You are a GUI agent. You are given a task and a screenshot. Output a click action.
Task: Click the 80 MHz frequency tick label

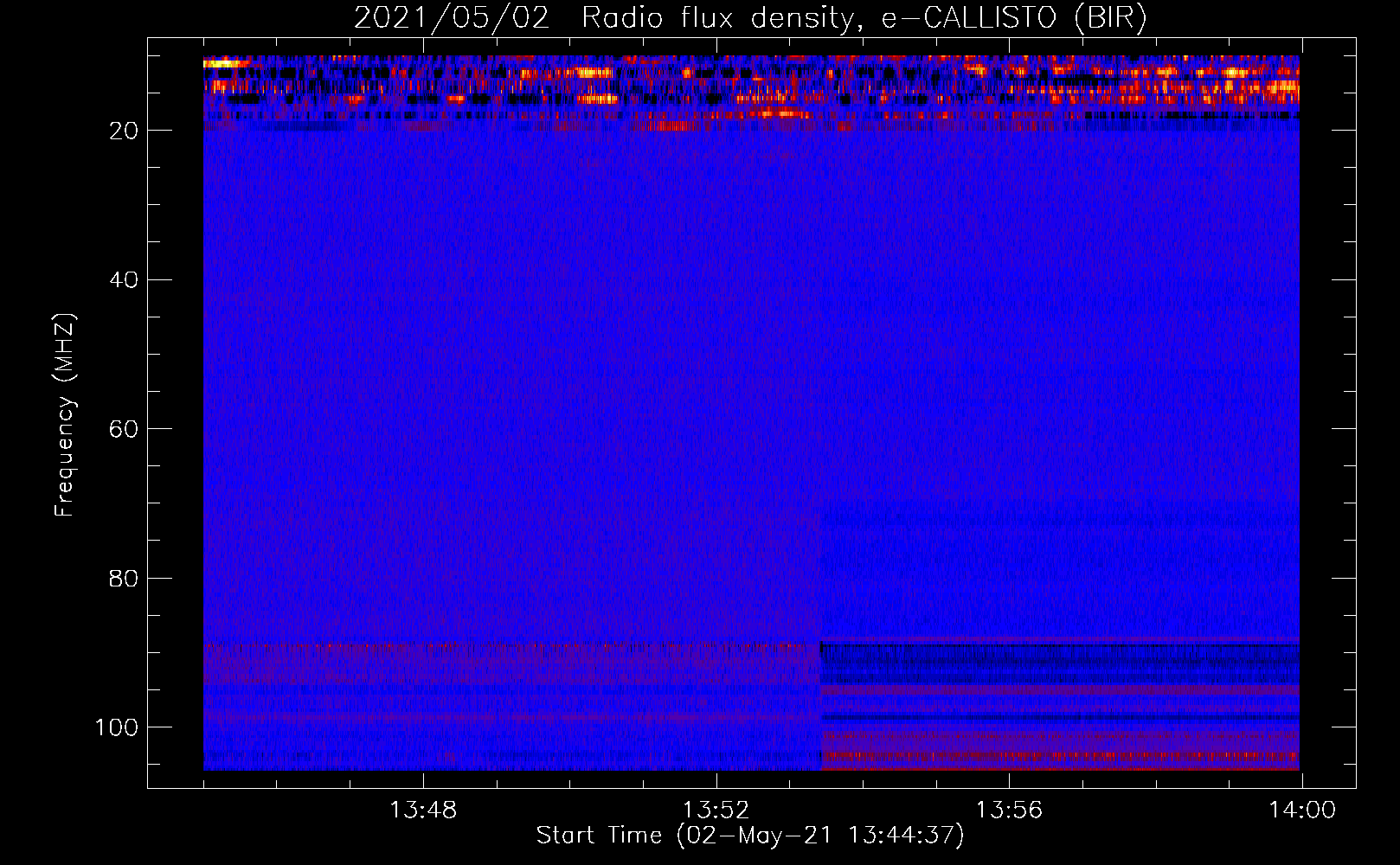pyautogui.click(x=124, y=578)
